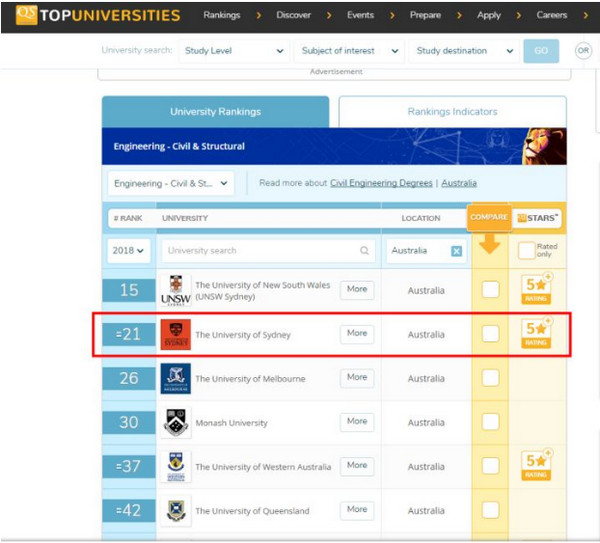The width and height of the screenshot is (600, 543).
Task: Open the Civil Engineering Degrees link
Action: point(381,183)
